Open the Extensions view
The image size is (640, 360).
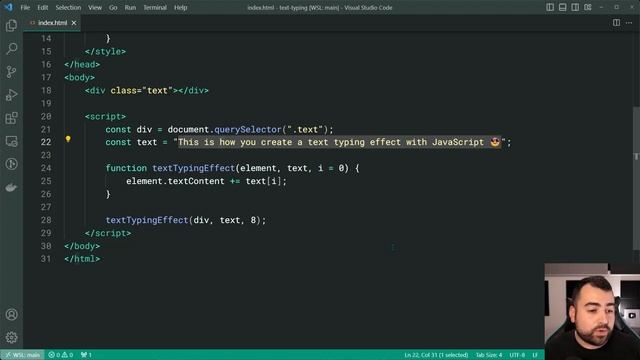[11, 118]
